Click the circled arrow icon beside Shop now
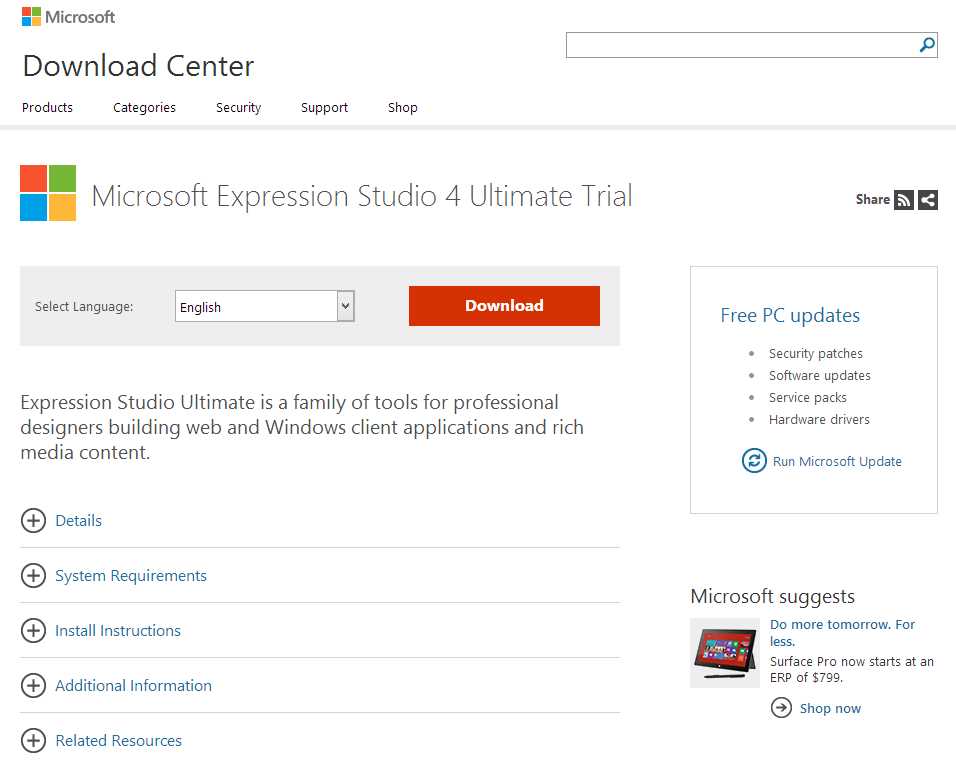This screenshot has width=956, height=764. pos(781,708)
